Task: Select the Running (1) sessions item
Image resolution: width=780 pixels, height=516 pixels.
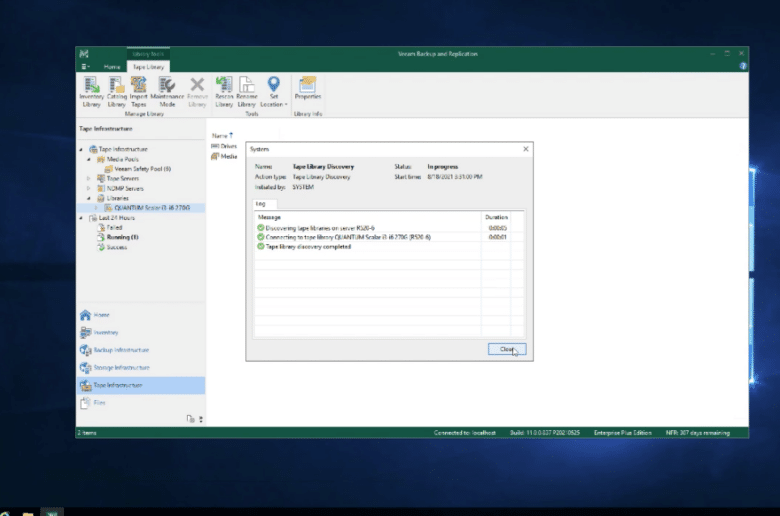Action: pyautogui.click(x=118, y=237)
